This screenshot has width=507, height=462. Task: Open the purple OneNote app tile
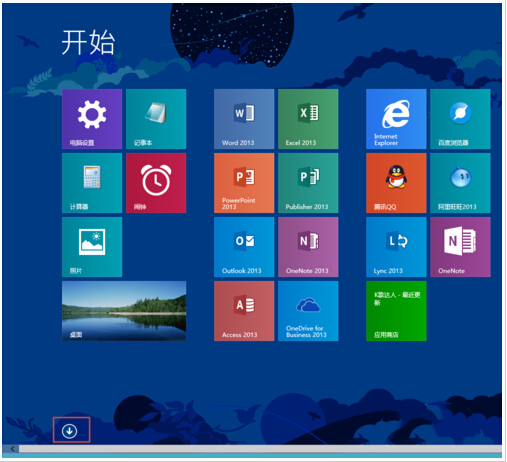460,247
